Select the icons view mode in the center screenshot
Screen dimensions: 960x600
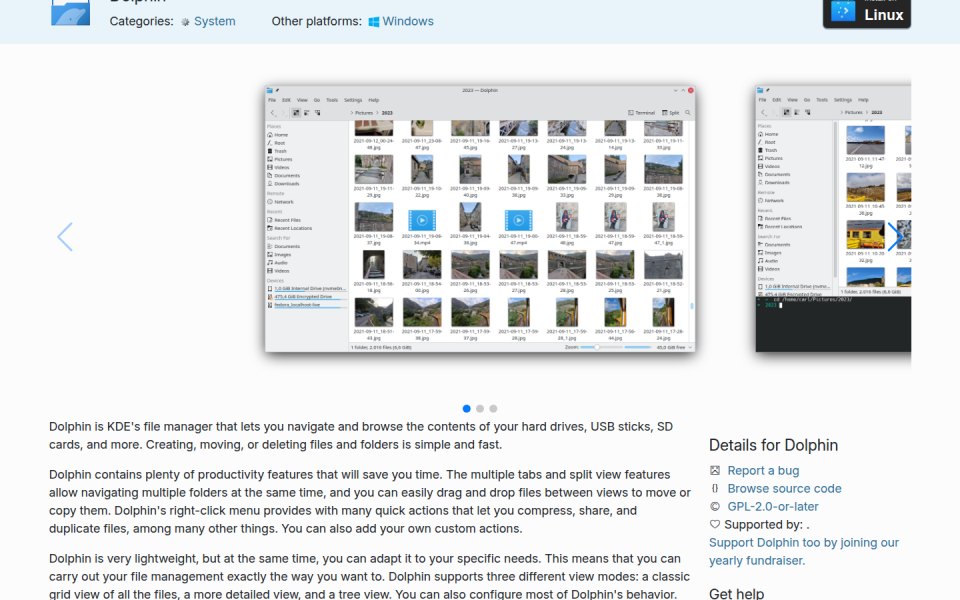coord(296,113)
